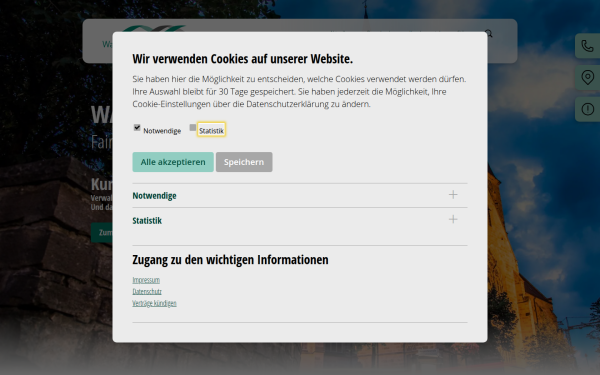
Task: Click the cookie dialog title heading
Action: [x=243, y=59]
